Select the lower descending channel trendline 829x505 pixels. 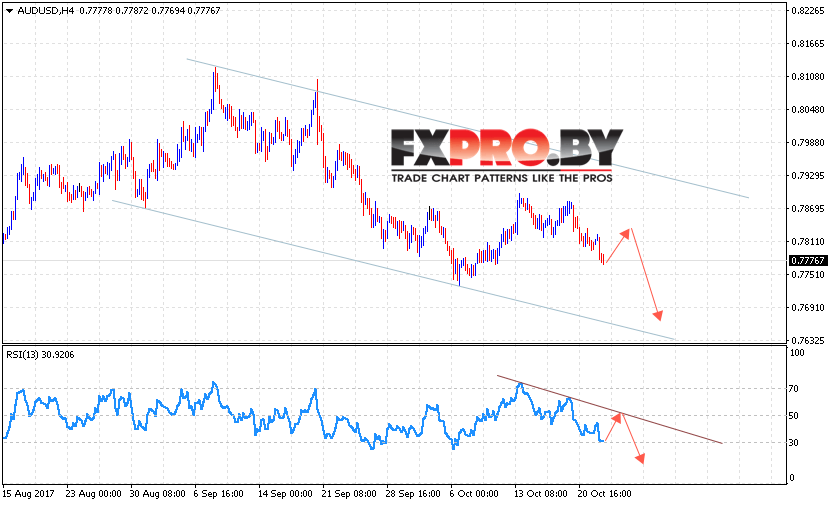[393, 270]
